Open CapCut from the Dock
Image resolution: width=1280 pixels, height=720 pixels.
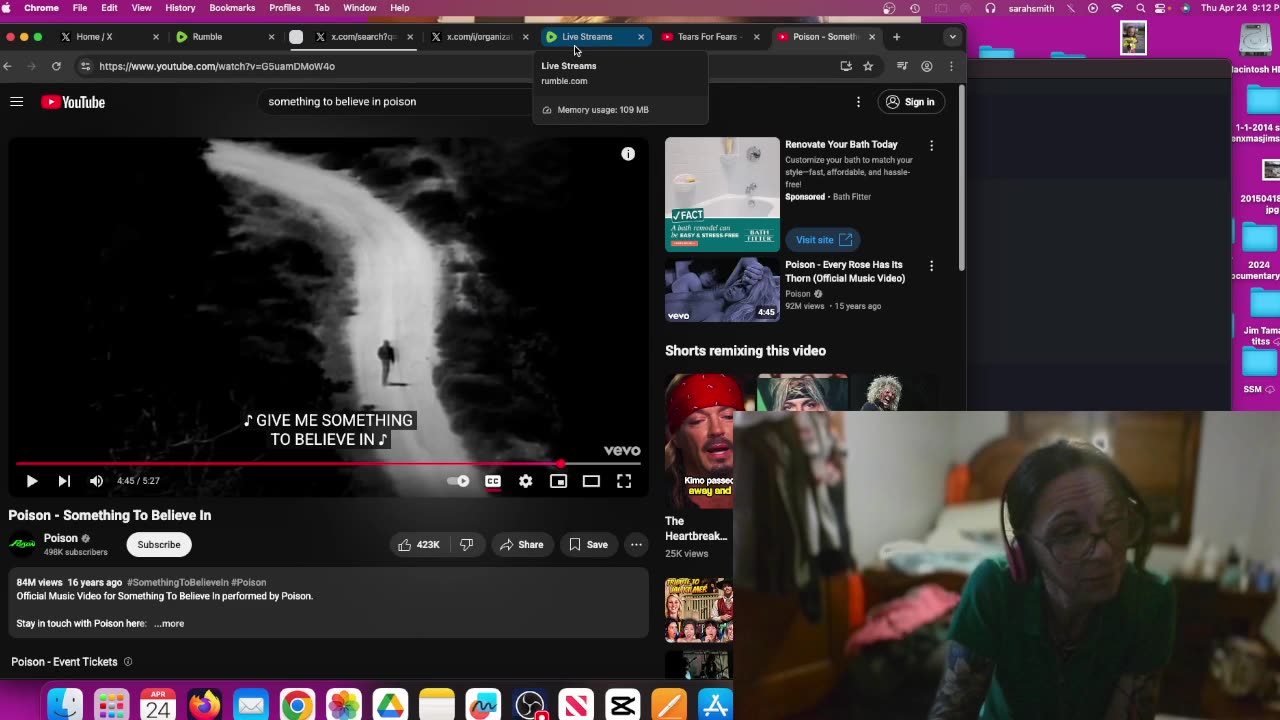[x=622, y=705]
